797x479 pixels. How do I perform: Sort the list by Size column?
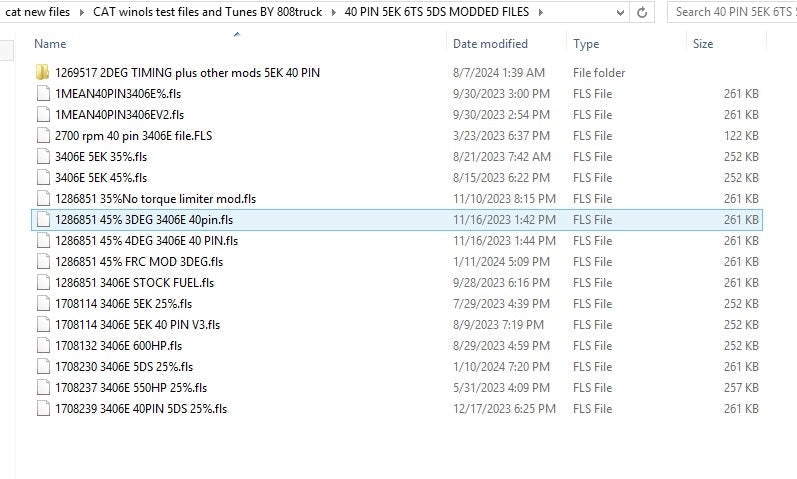pyautogui.click(x=703, y=44)
